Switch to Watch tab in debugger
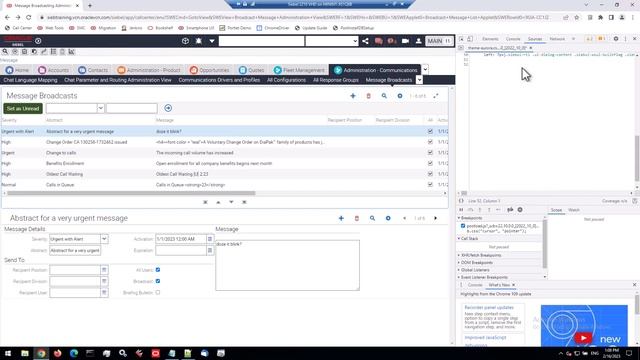This screenshot has width=640, height=360. point(574,210)
